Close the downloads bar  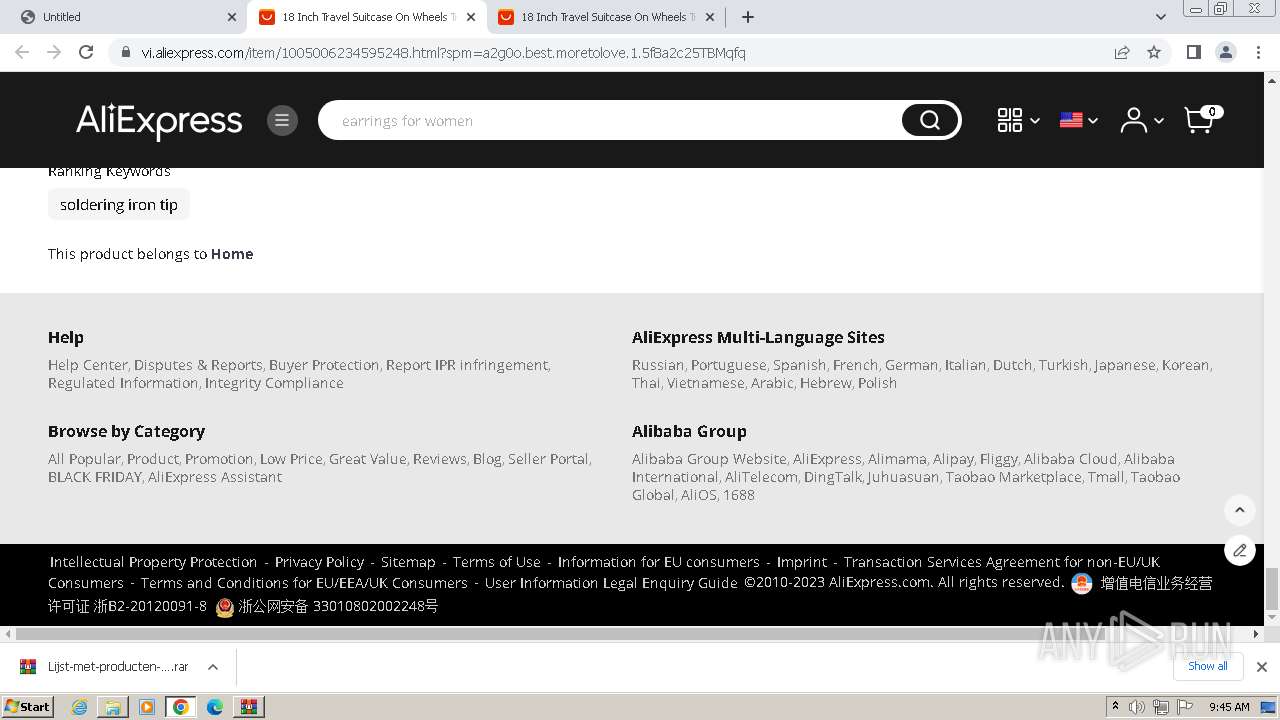tap(1262, 667)
